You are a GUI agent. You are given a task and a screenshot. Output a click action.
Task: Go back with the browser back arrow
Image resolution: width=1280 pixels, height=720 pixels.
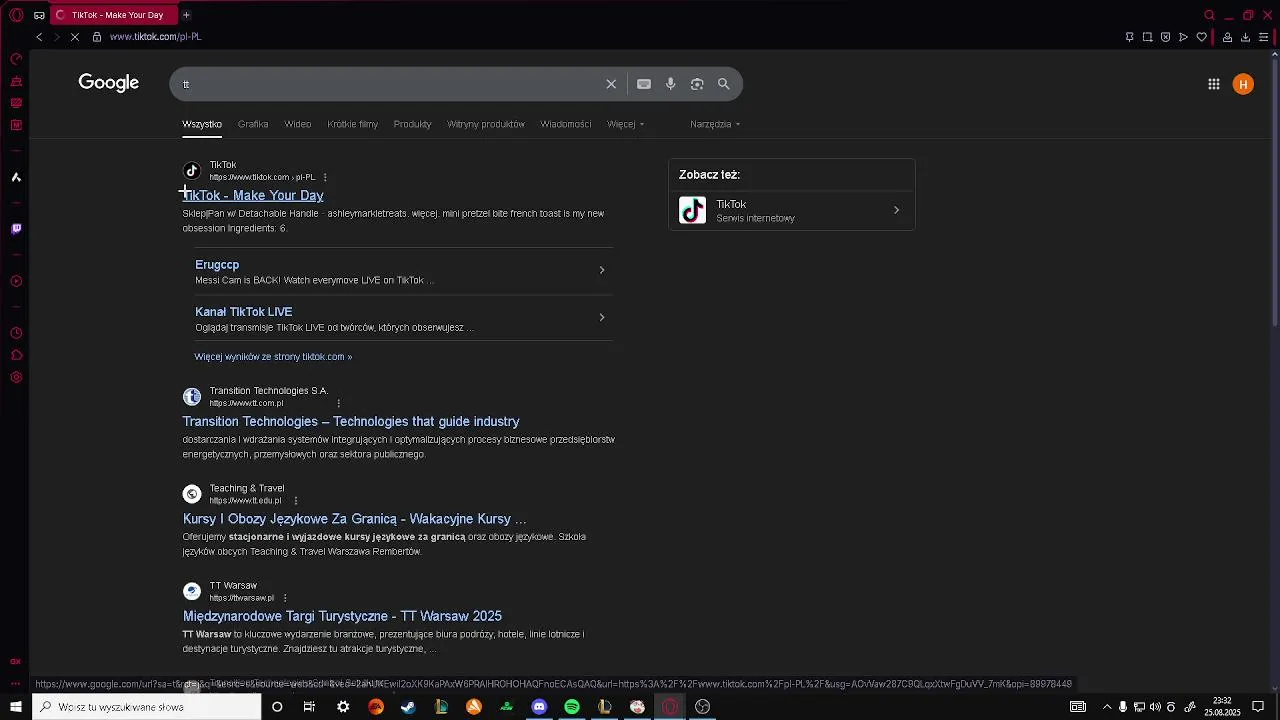click(39, 37)
